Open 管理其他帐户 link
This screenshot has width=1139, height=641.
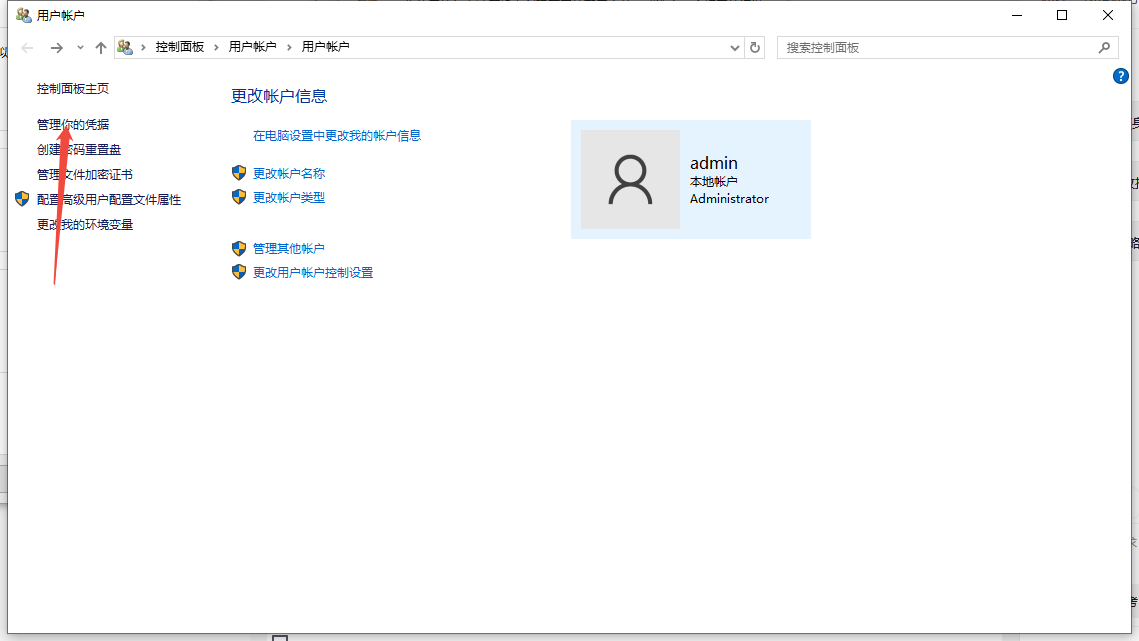pos(288,249)
